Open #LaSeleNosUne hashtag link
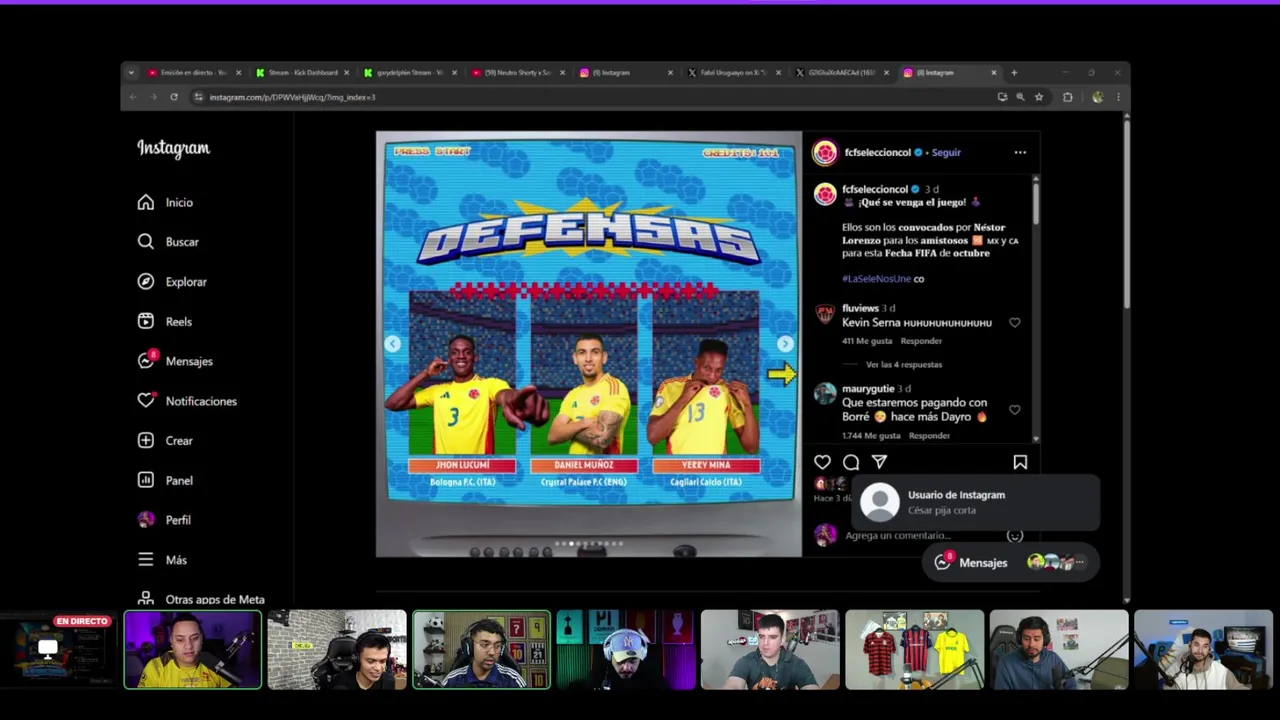1280x720 pixels. [876, 279]
